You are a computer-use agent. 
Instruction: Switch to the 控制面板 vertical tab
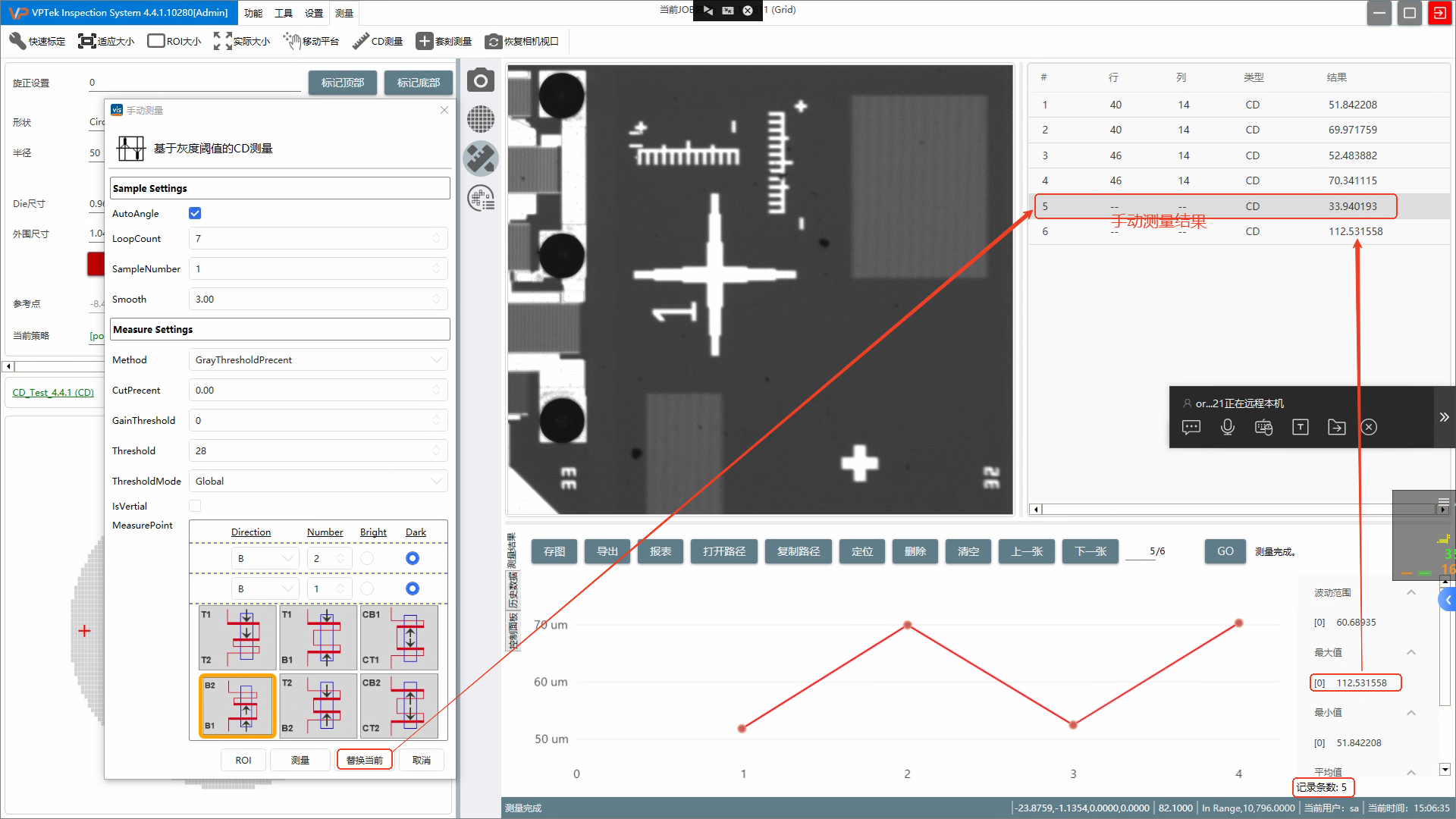(x=512, y=631)
